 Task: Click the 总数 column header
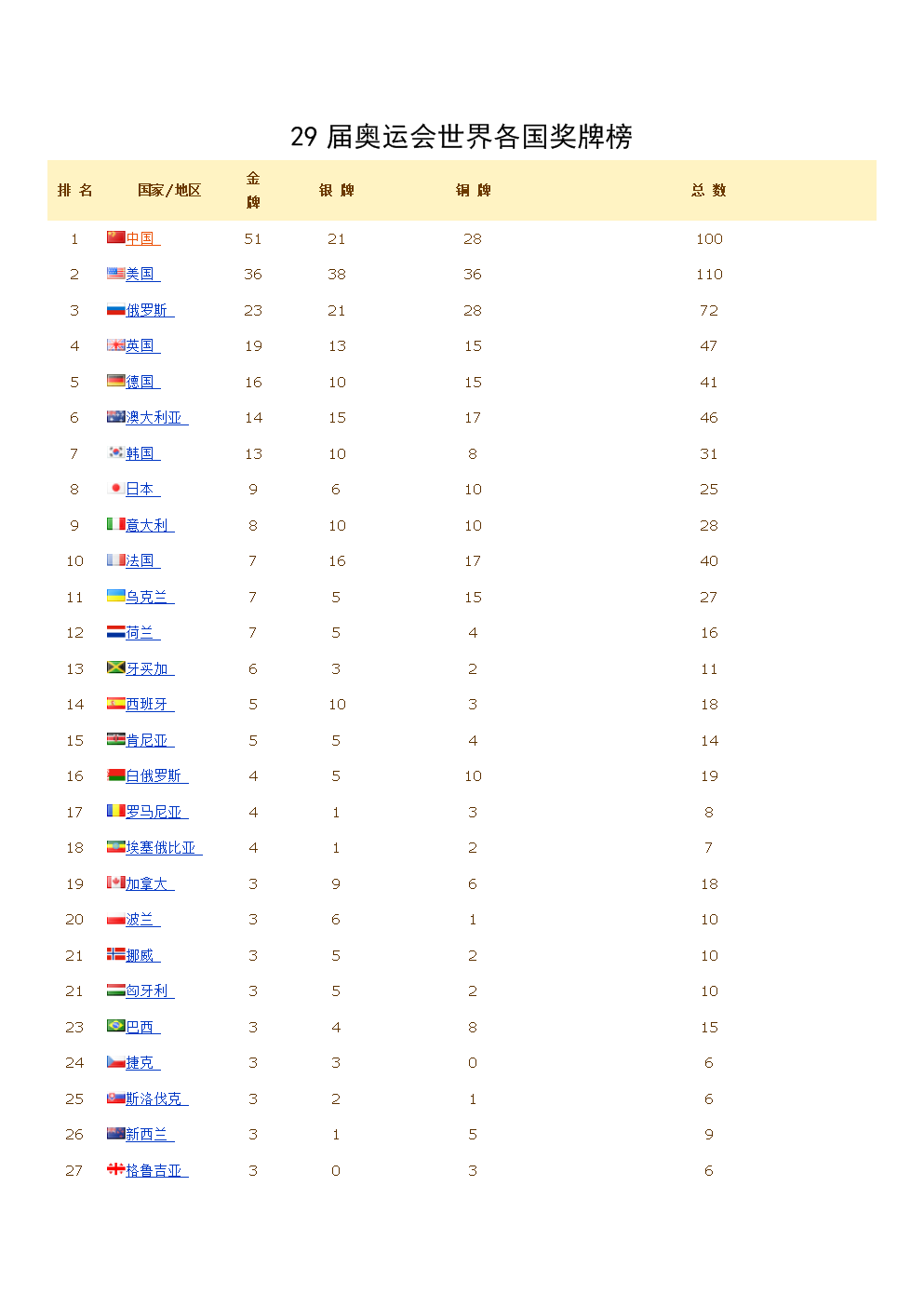[709, 190]
